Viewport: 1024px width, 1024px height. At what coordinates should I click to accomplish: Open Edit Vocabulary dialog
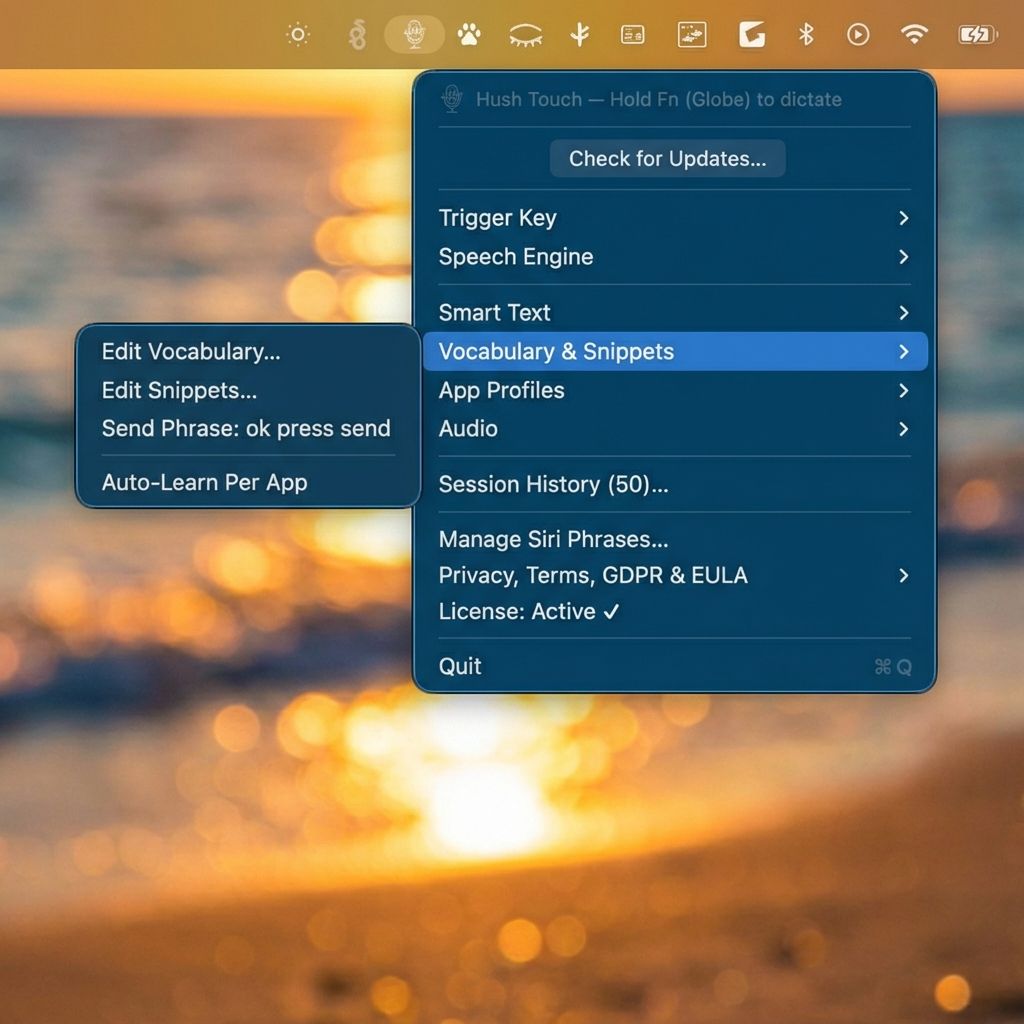pos(190,352)
